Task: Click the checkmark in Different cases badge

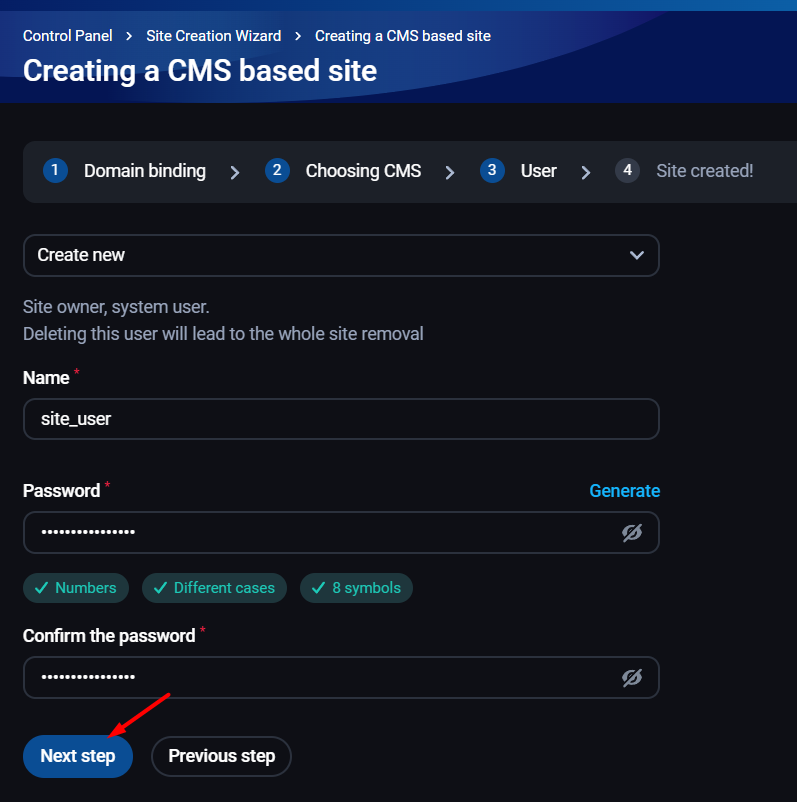Action: [x=160, y=588]
